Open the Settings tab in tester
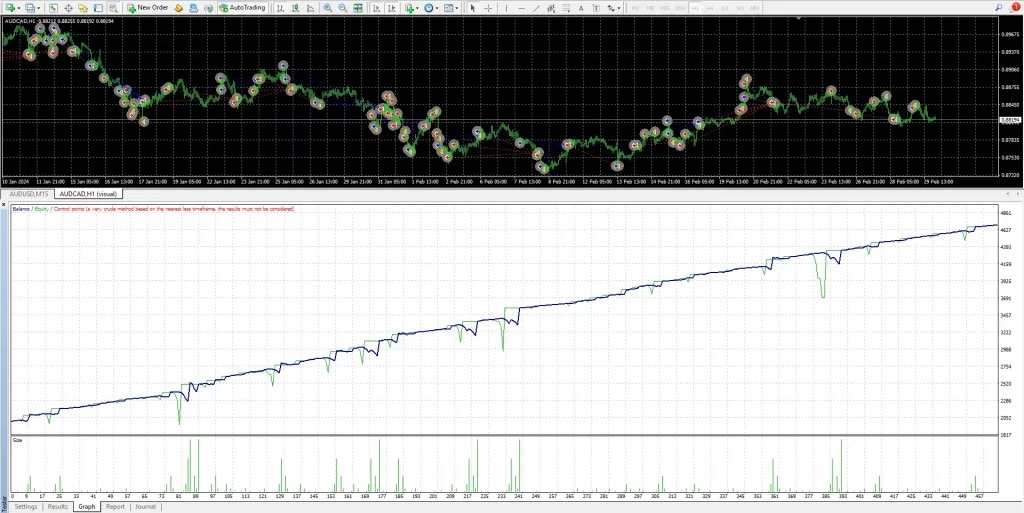1024x513 pixels. click(x=26, y=507)
